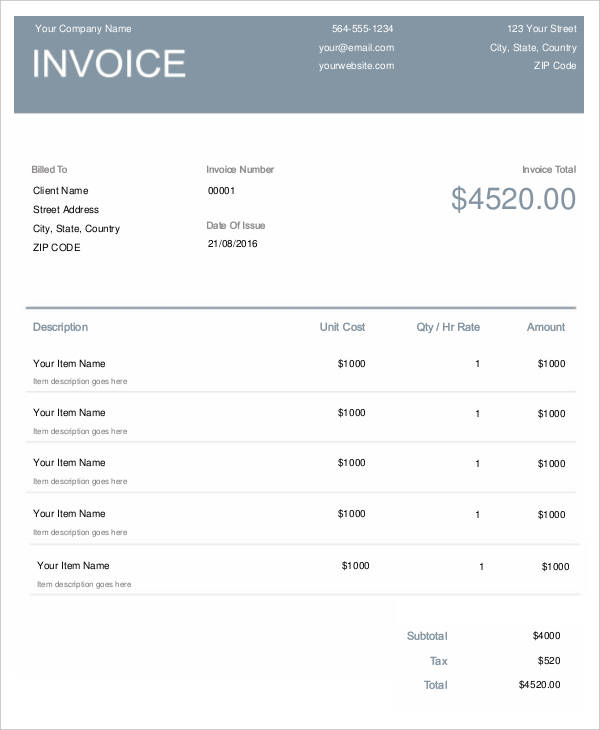Click the phone number 564-555-1234
The height and width of the screenshot is (730, 600).
[x=362, y=28]
